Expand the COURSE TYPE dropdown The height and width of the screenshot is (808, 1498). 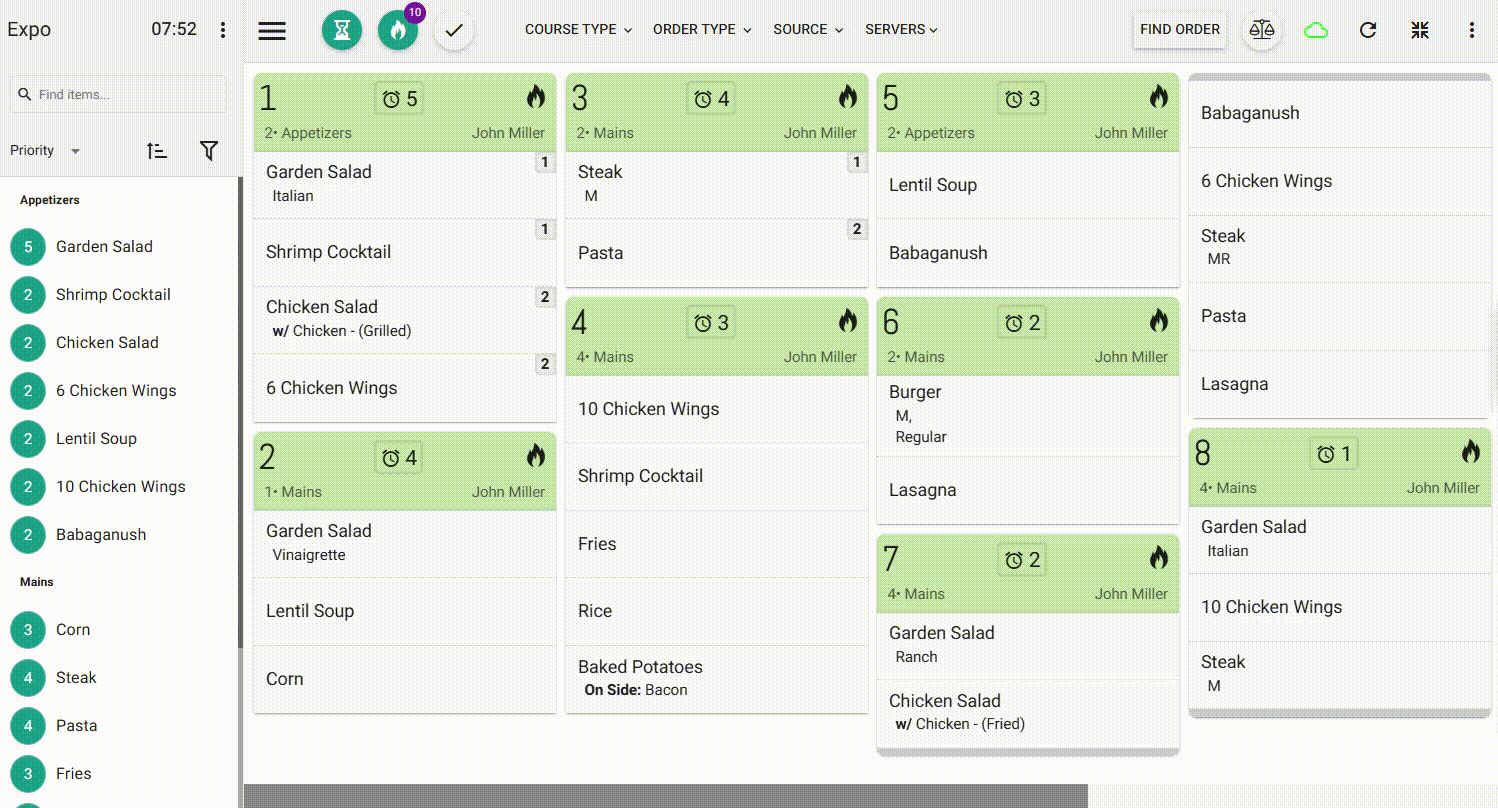578,30
